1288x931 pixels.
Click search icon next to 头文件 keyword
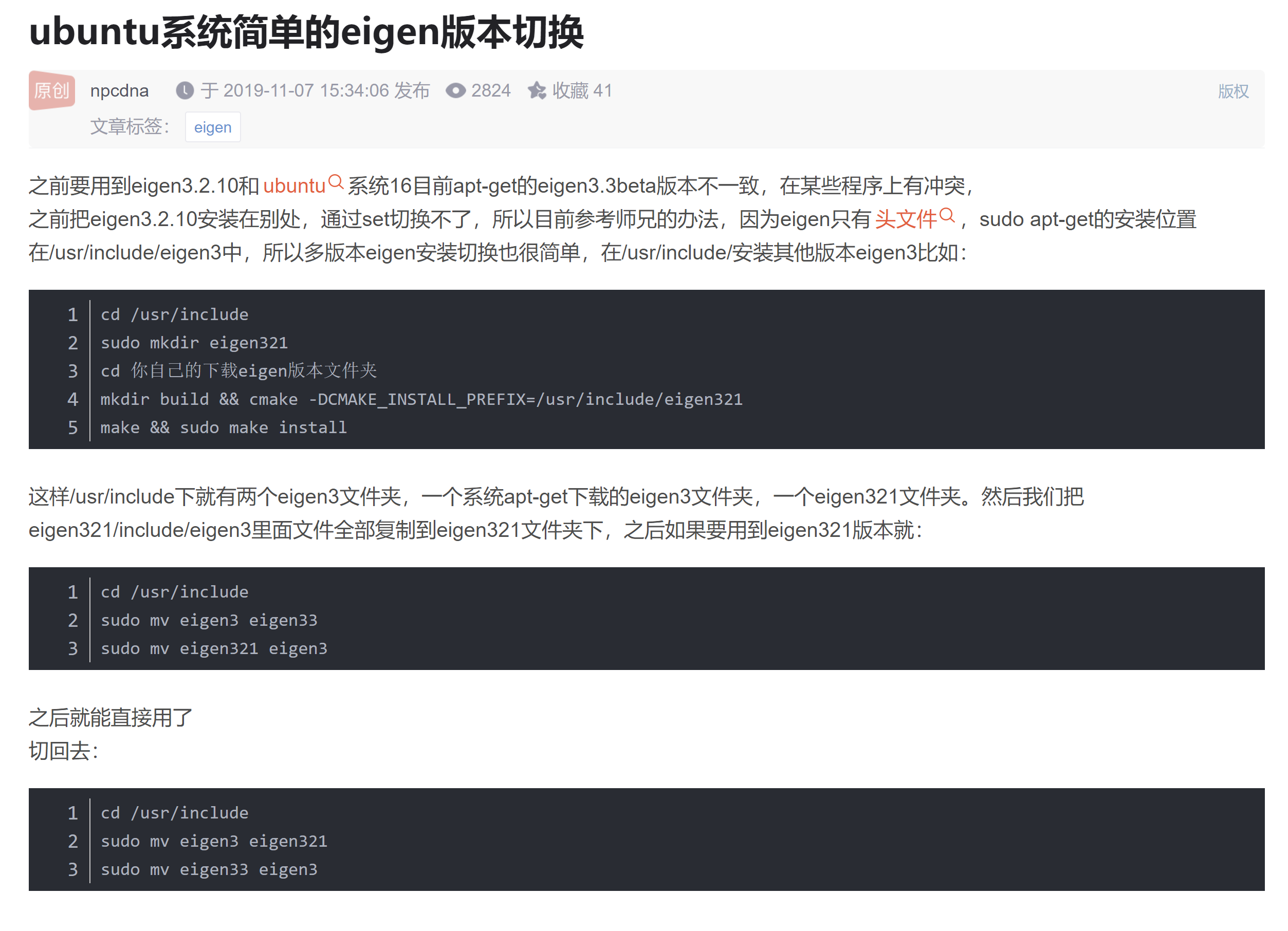pos(947,216)
